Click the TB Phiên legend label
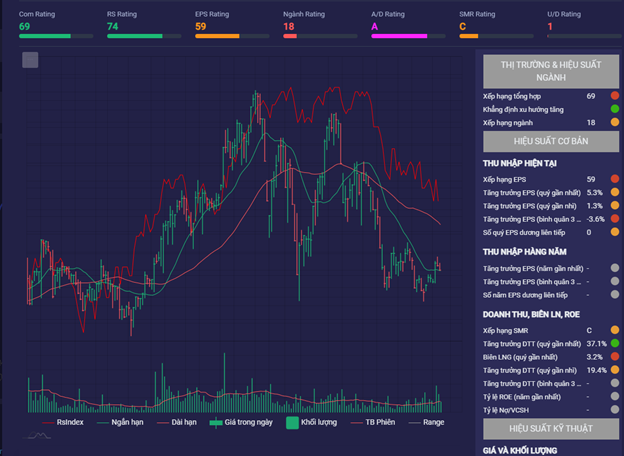The image size is (624, 456). [x=378, y=422]
